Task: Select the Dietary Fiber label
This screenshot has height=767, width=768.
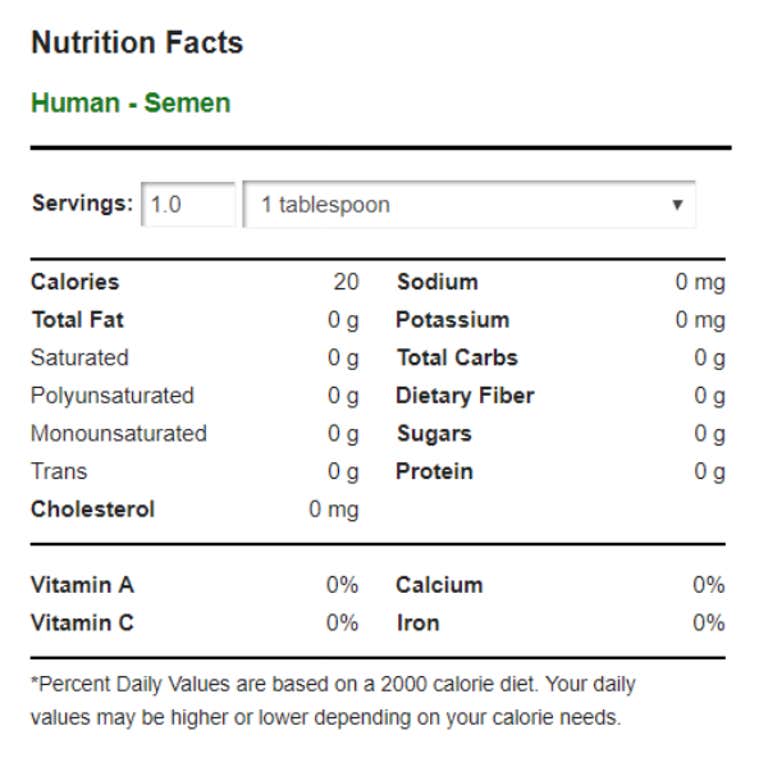Action: pyautogui.click(x=465, y=396)
